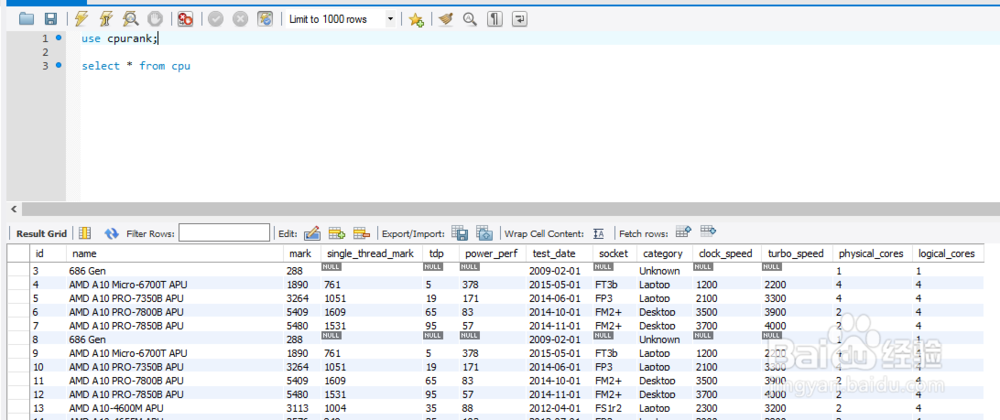
Task: Toggle invisible characters (pilcrow icon)
Action: pyautogui.click(x=495, y=19)
